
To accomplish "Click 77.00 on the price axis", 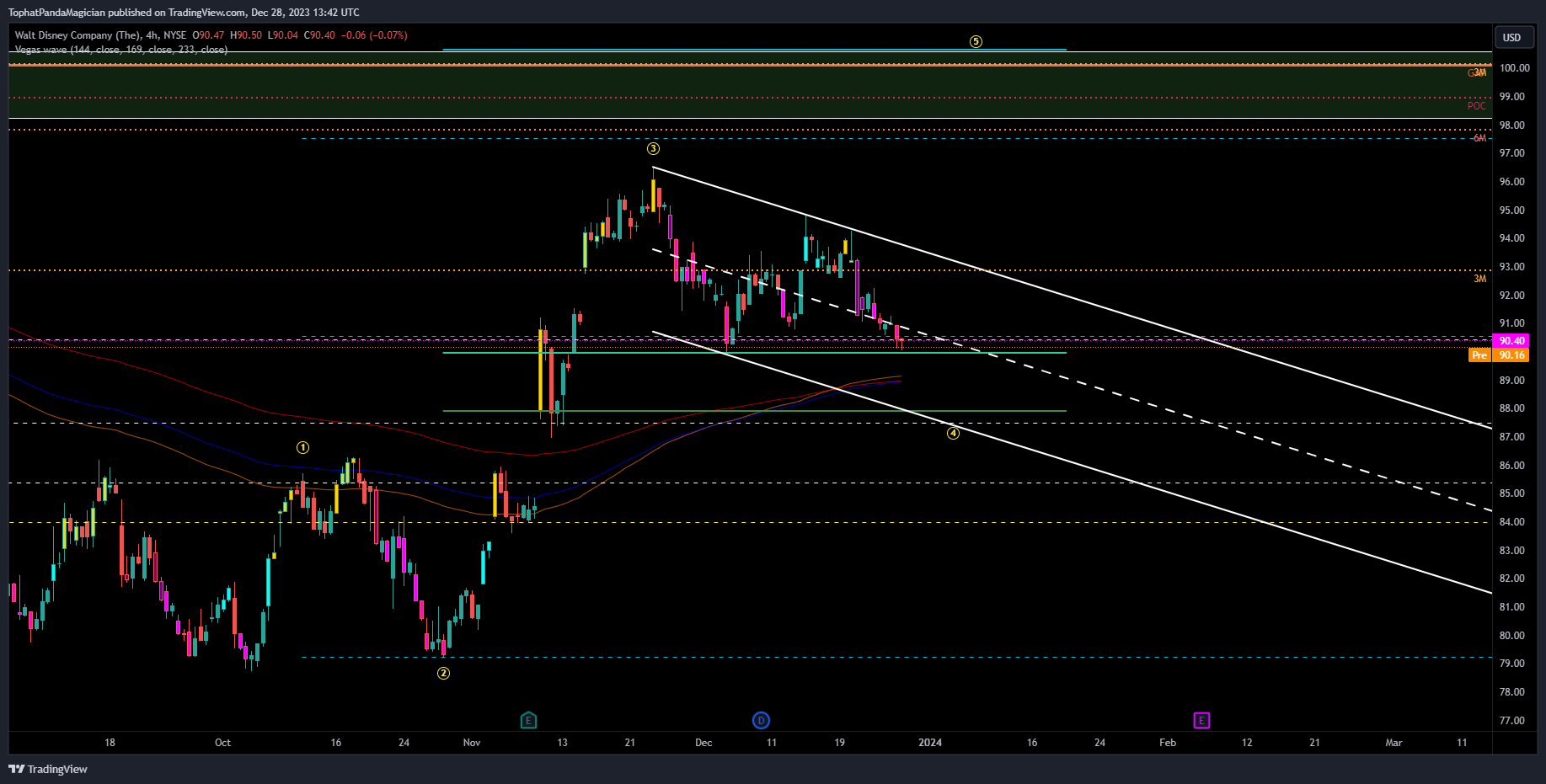I will click(1511, 721).
